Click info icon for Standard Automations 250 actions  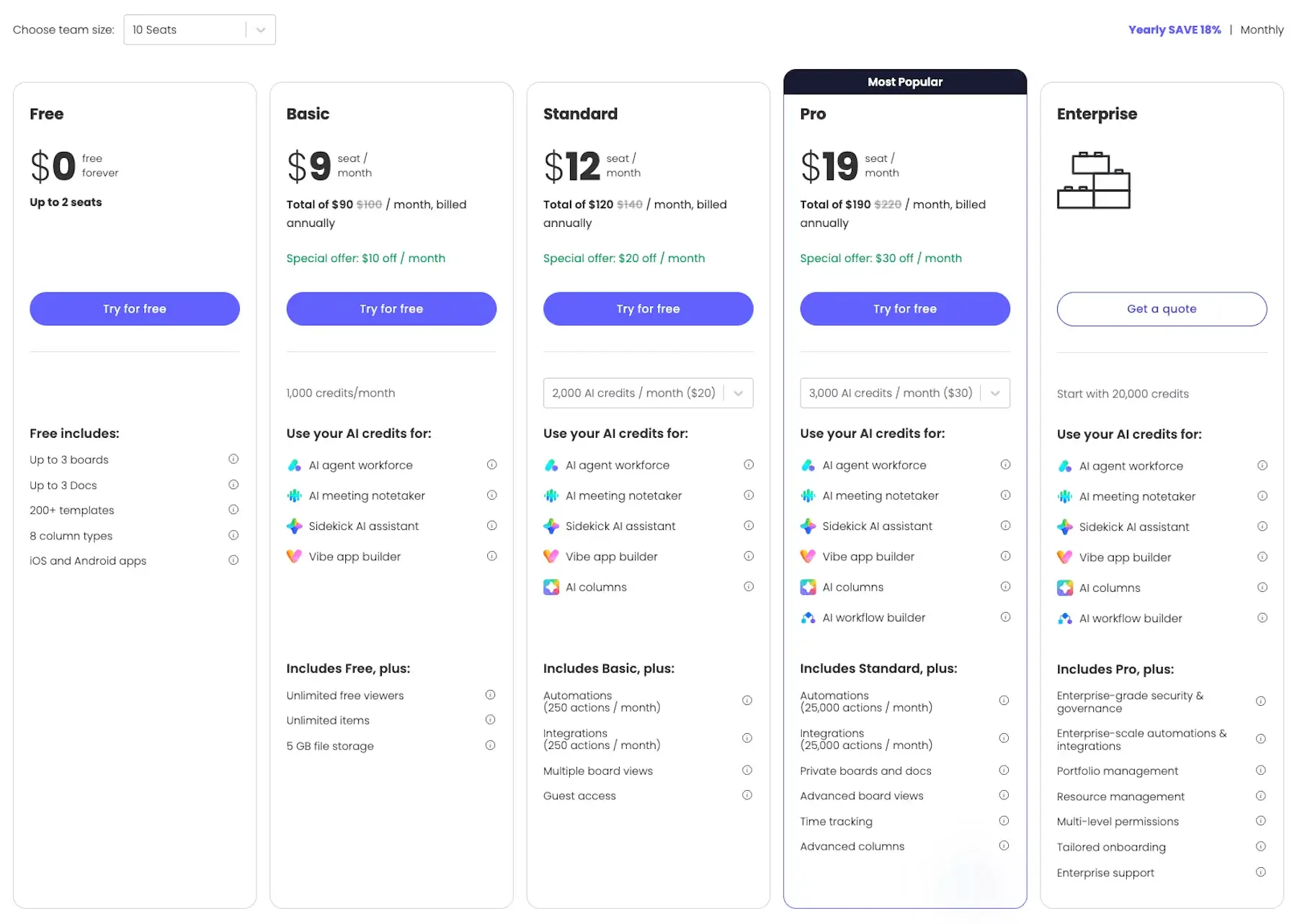click(x=747, y=700)
